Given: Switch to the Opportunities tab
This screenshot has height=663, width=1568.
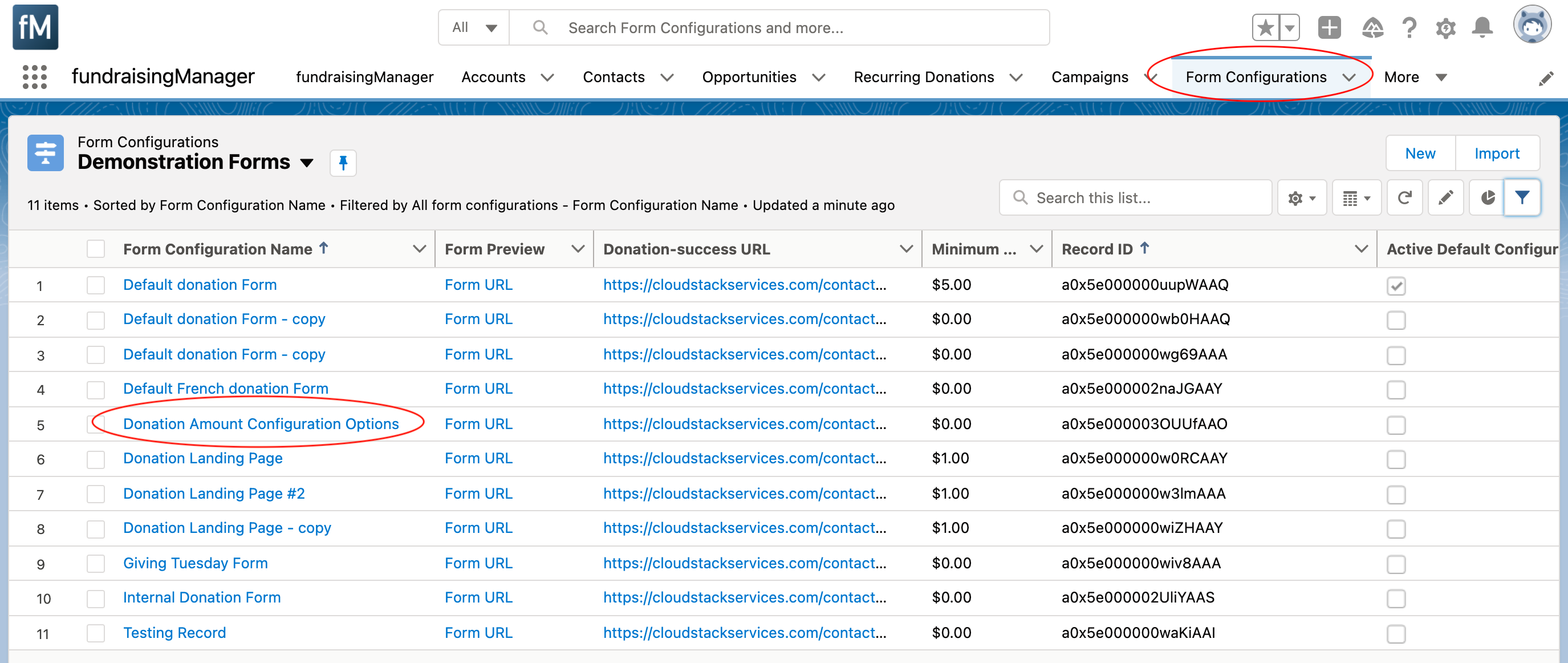Looking at the screenshot, I should 749,77.
